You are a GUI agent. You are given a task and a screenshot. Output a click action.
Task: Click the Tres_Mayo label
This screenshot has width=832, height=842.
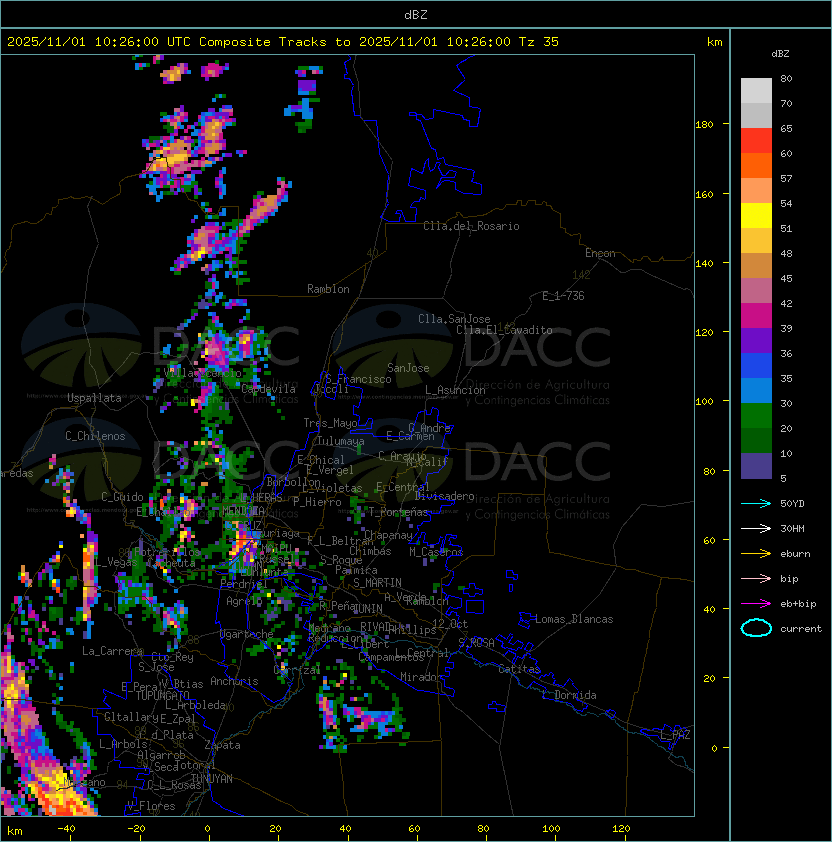tap(330, 423)
